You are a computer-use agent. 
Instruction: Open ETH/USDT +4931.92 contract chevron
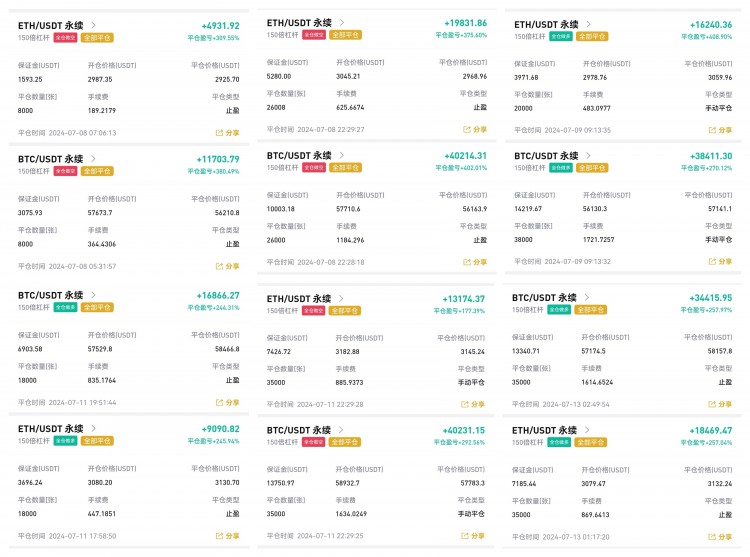click(93, 25)
